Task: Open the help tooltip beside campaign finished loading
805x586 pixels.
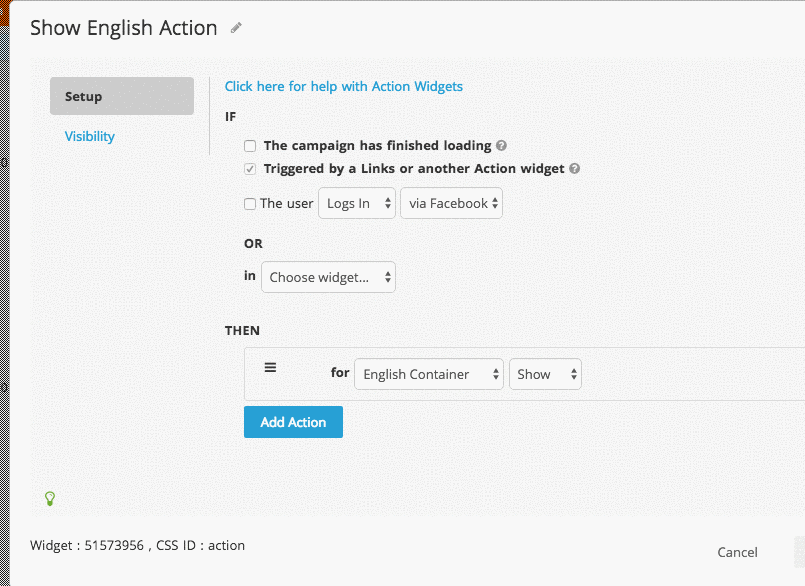Action: [500, 145]
